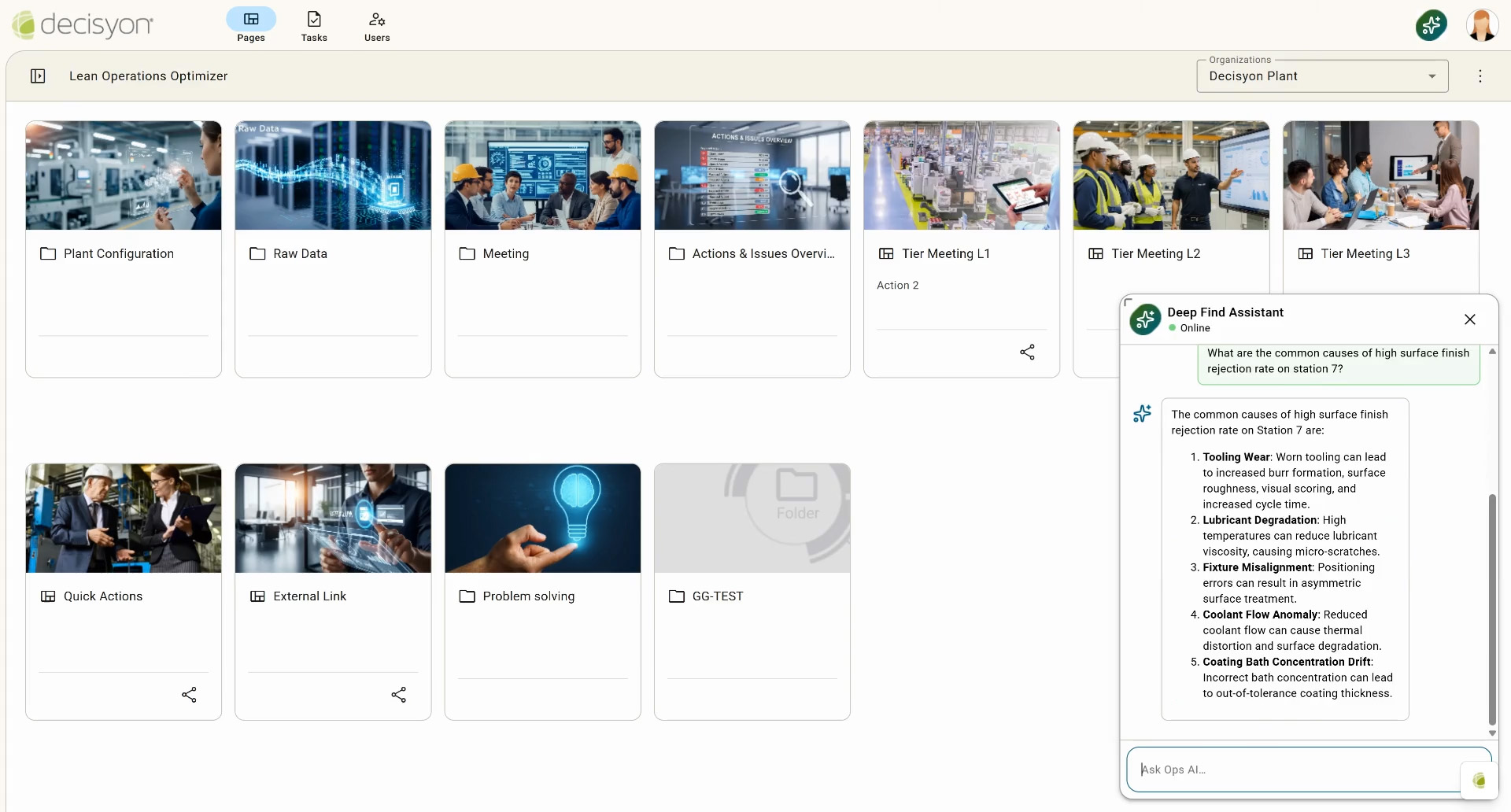Screen dimensions: 1511x812
Task: Click the Quick Actions page icon
Action: (x=48, y=596)
